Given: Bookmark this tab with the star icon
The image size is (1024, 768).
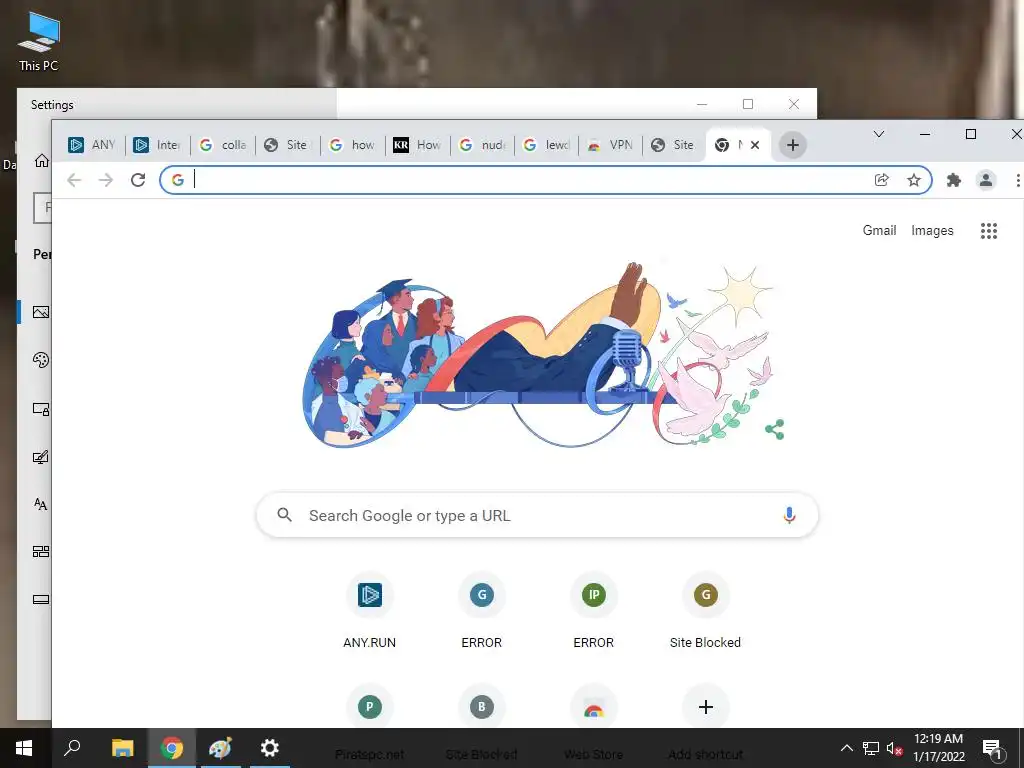Looking at the screenshot, I should [914, 180].
